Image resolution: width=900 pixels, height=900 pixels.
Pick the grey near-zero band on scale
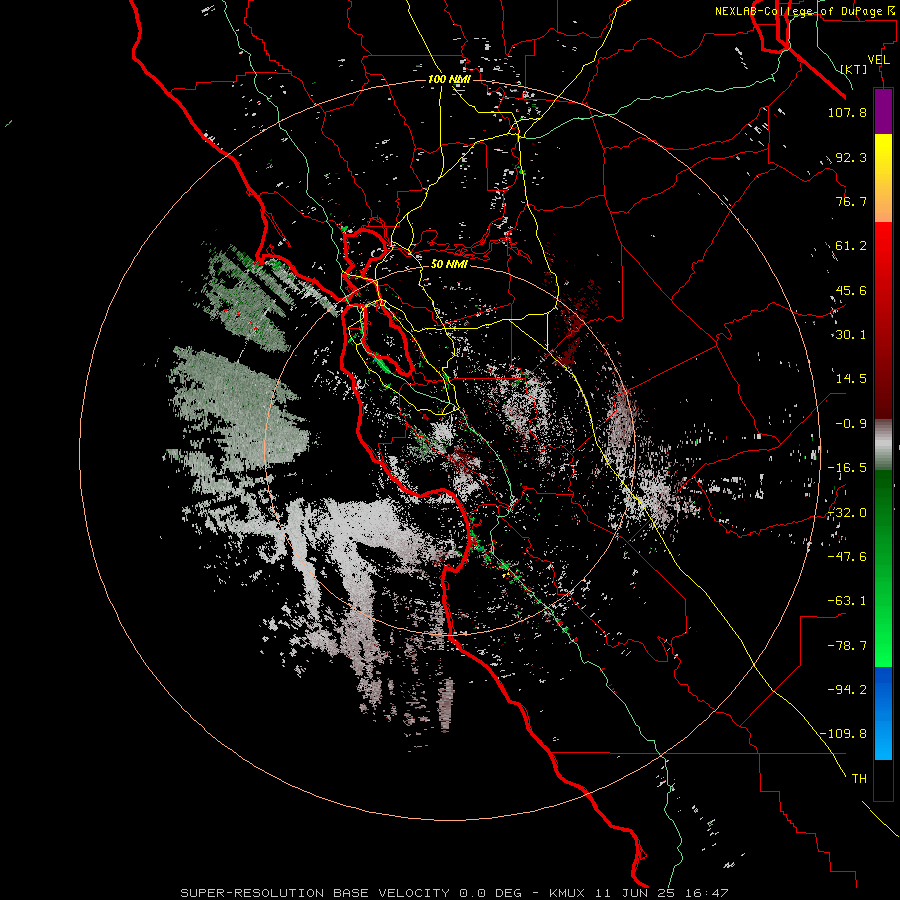883,445
